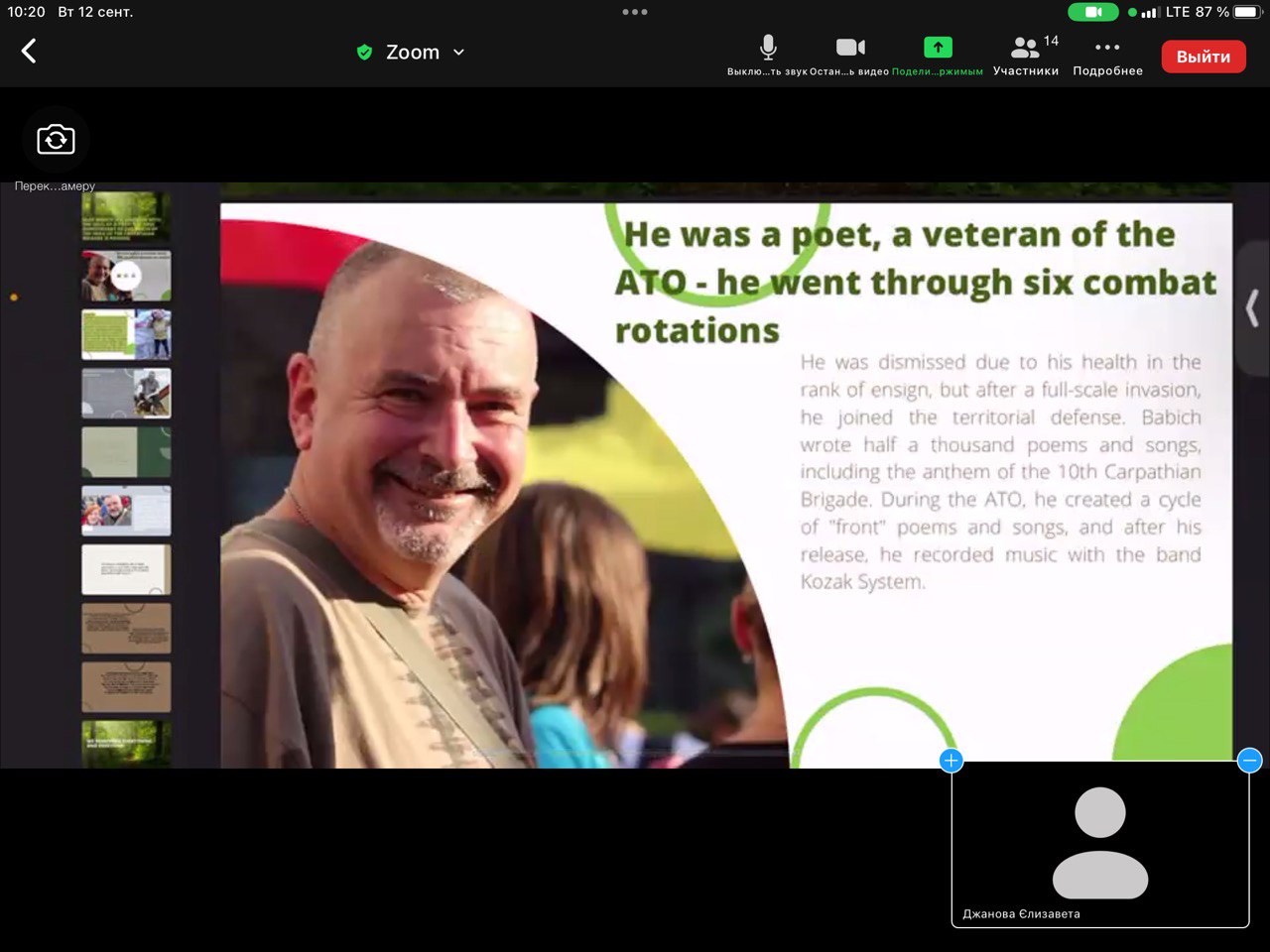Viewport: 1270px width, 952px height.
Task: Tap the green camera-in-use status pill
Action: [x=1093, y=12]
